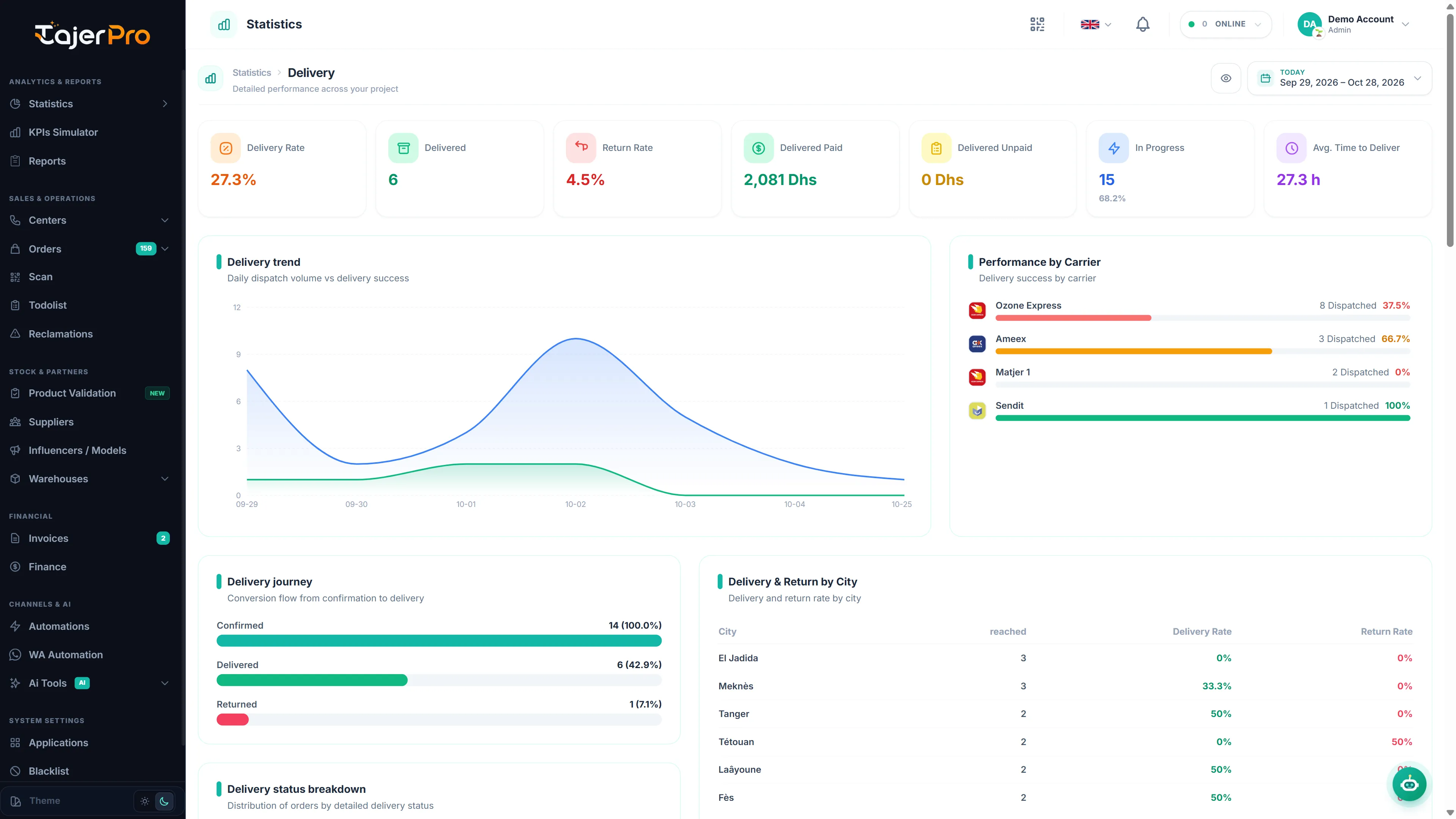The image size is (1456, 819).
Task: Click the Avg. Time to Deliver clock icon
Action: click(x=1291, y=148)
